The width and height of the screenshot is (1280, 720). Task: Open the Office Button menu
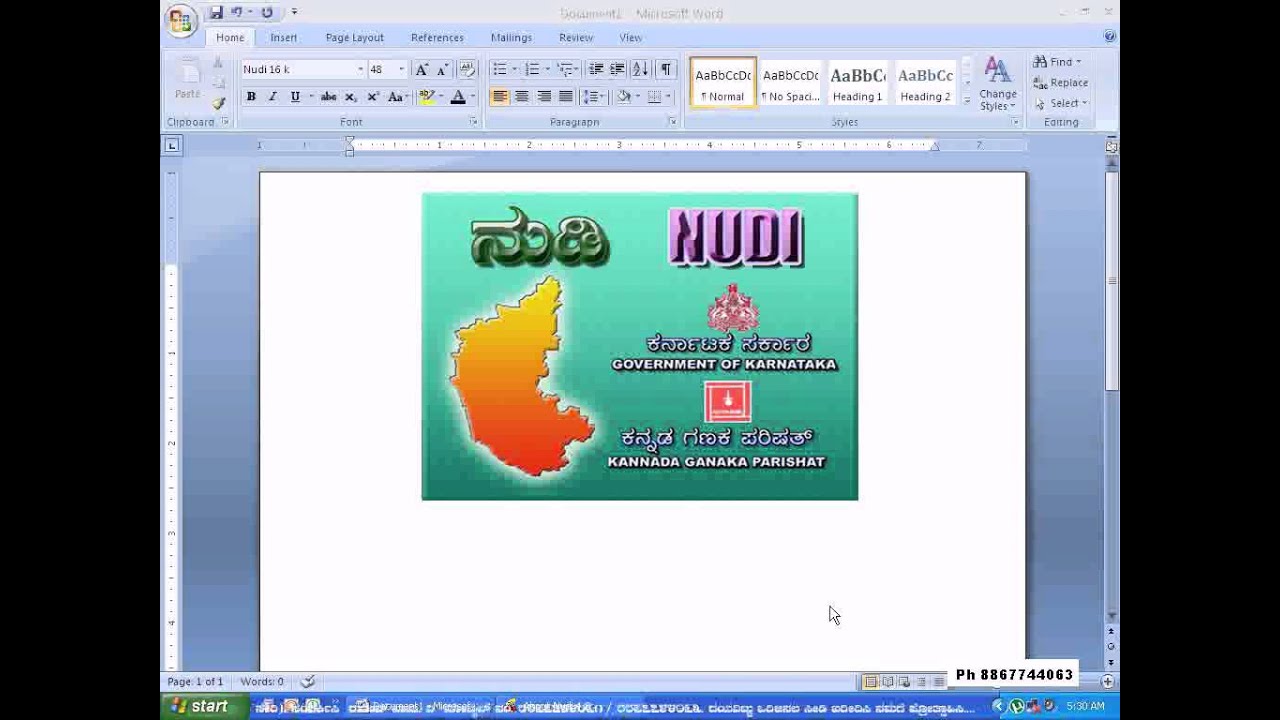pyautogui.click(x=181, y=20)
